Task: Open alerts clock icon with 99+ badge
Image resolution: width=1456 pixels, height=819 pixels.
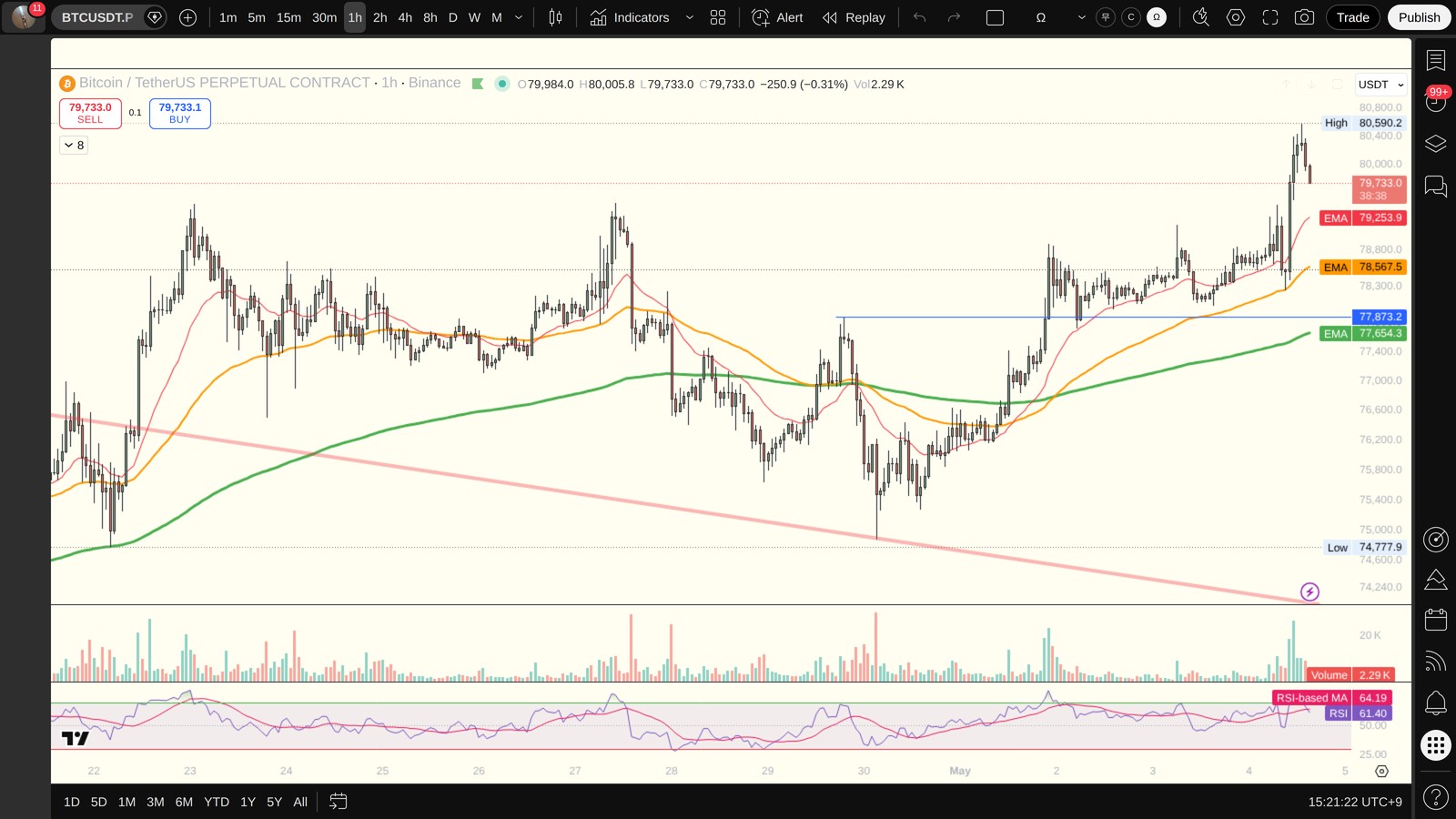Action: [x=1436, y=101]
